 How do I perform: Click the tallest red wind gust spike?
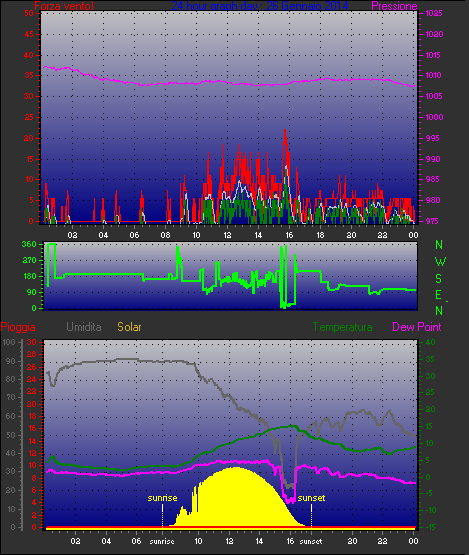tap(285, 149)
